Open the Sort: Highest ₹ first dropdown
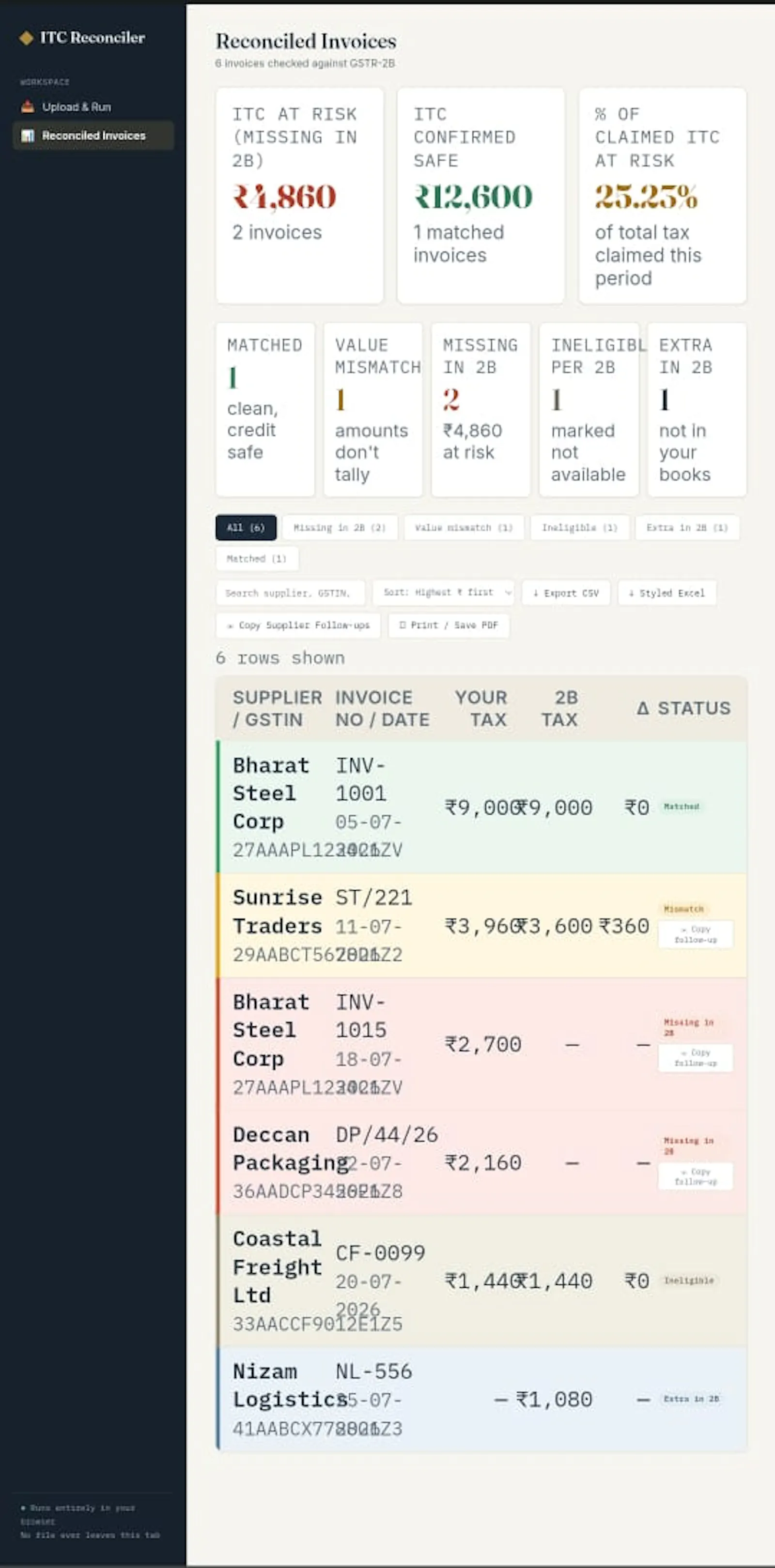 [444, 592]
